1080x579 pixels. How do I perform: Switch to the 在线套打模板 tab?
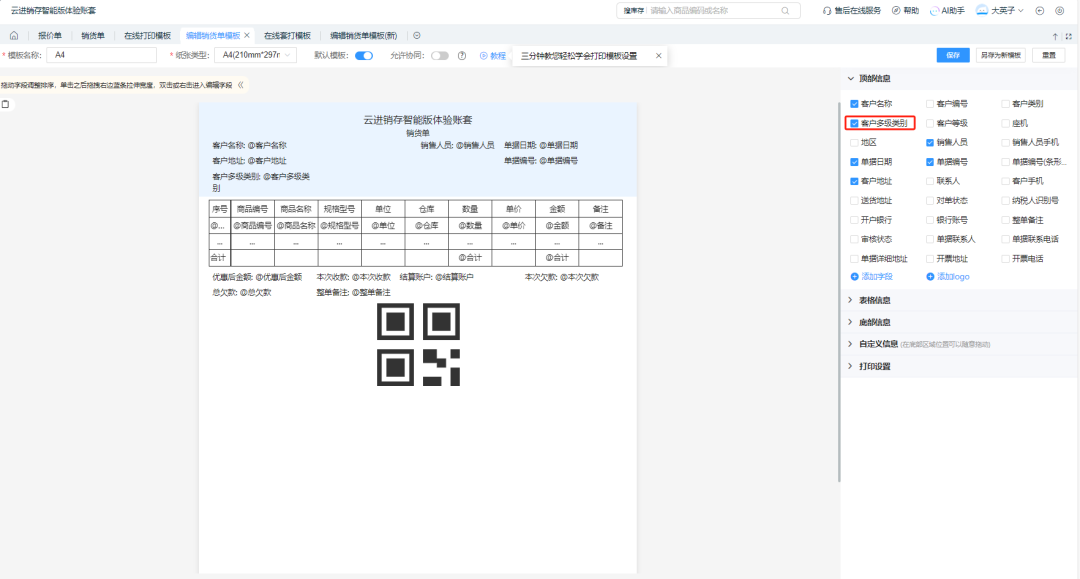coord(287,35)
